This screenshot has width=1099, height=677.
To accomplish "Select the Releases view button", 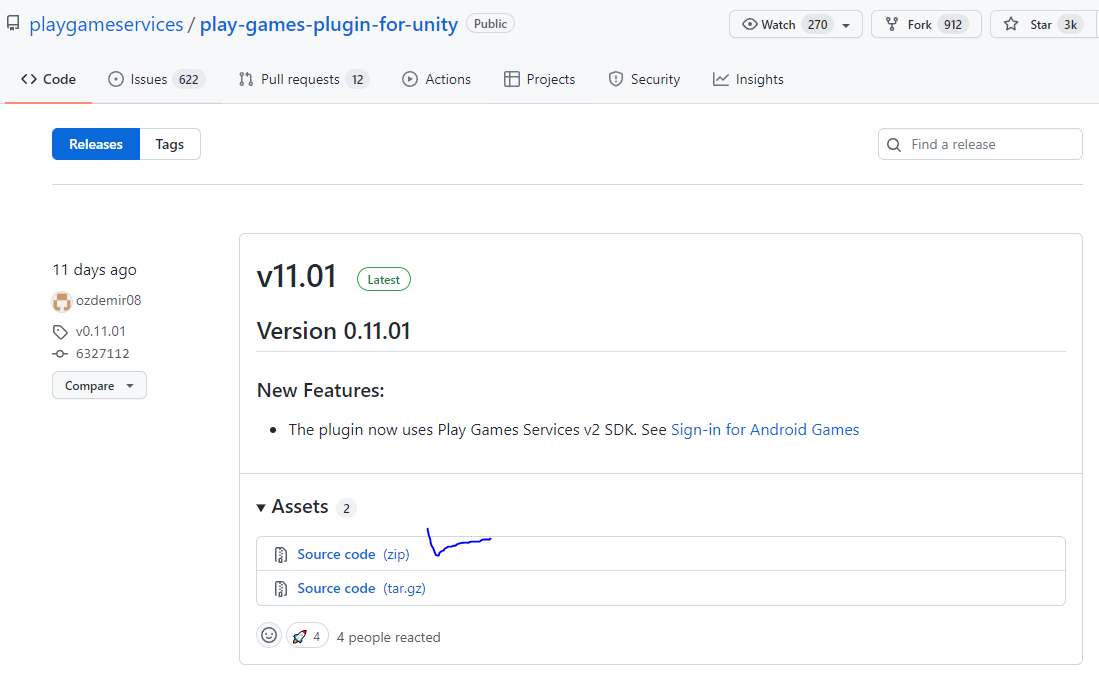I will pyautogui.click(x=96, y=144).
